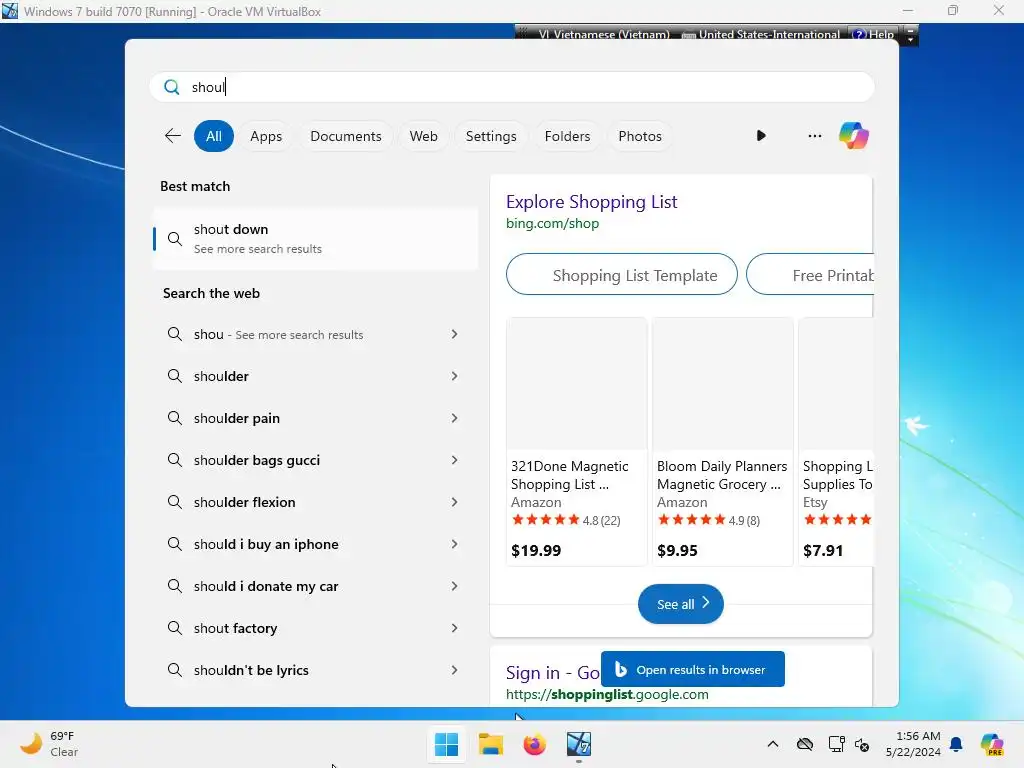Click taskbar clock showing 1:56 AM
The image size is (1024, 768).
(x=913, y=744)
